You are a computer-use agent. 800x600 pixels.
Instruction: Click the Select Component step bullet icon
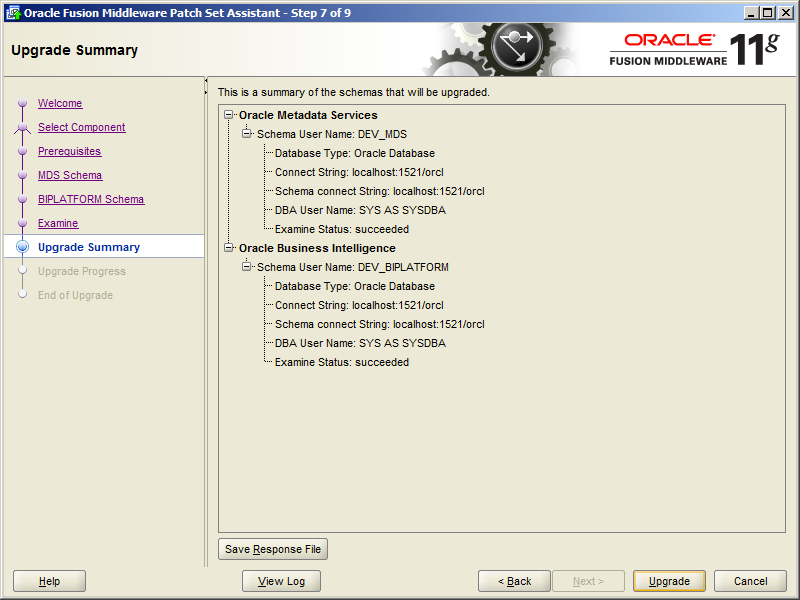(x=22, y=127)
